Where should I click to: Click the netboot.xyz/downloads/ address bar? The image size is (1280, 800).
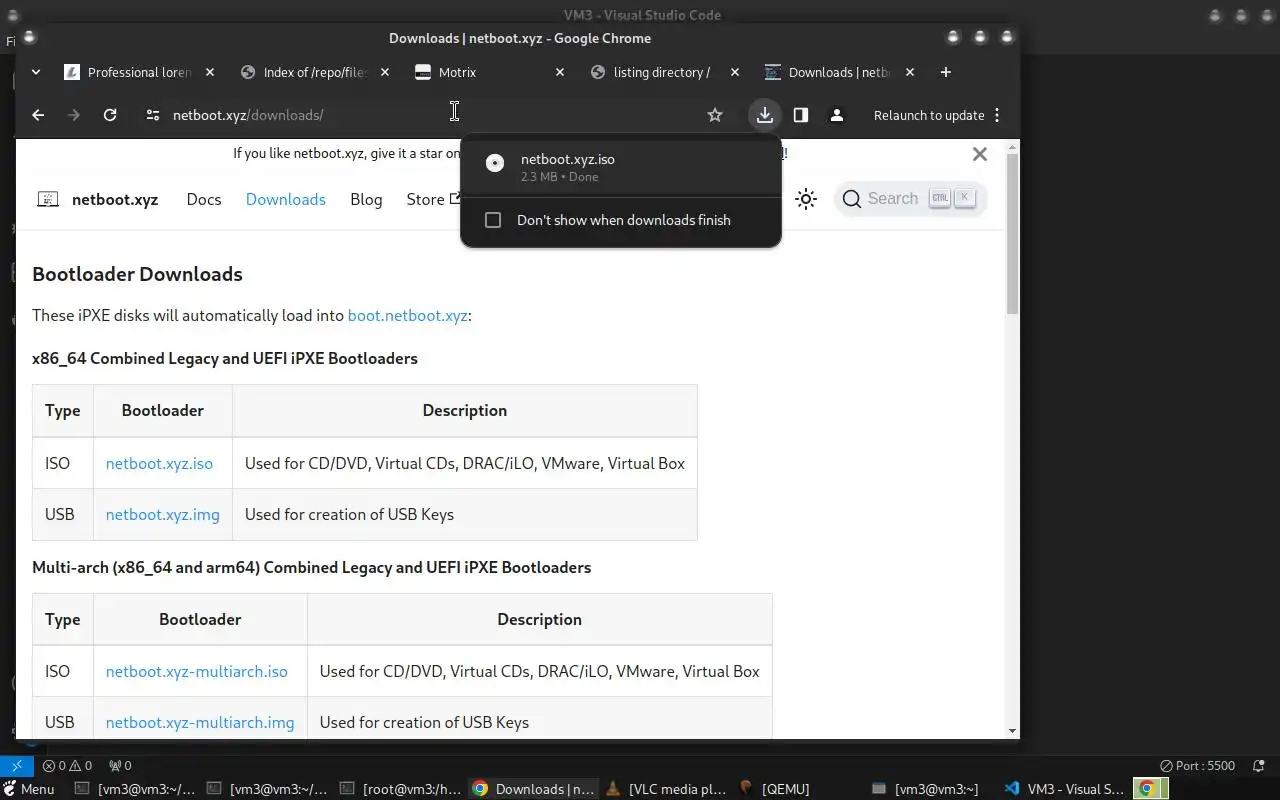(x=420, y=115)
